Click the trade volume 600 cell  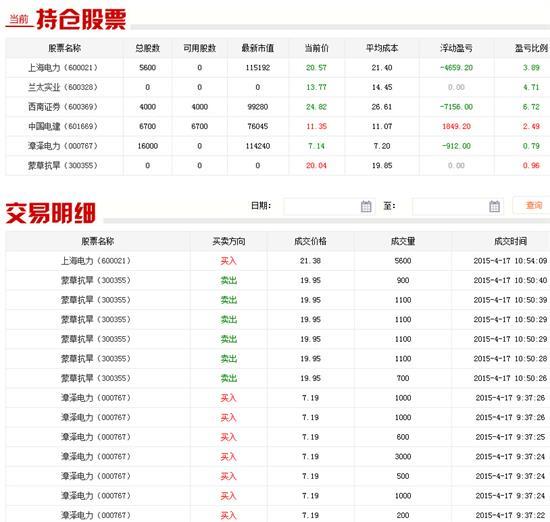pos(403,437)
